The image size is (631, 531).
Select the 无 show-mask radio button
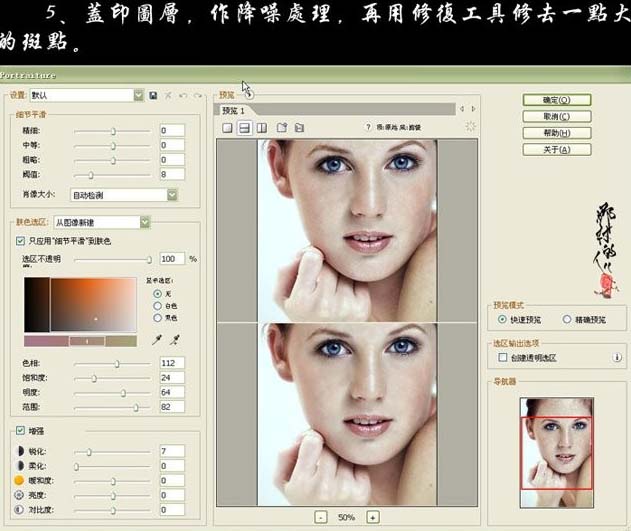click(x=158, y=294)
